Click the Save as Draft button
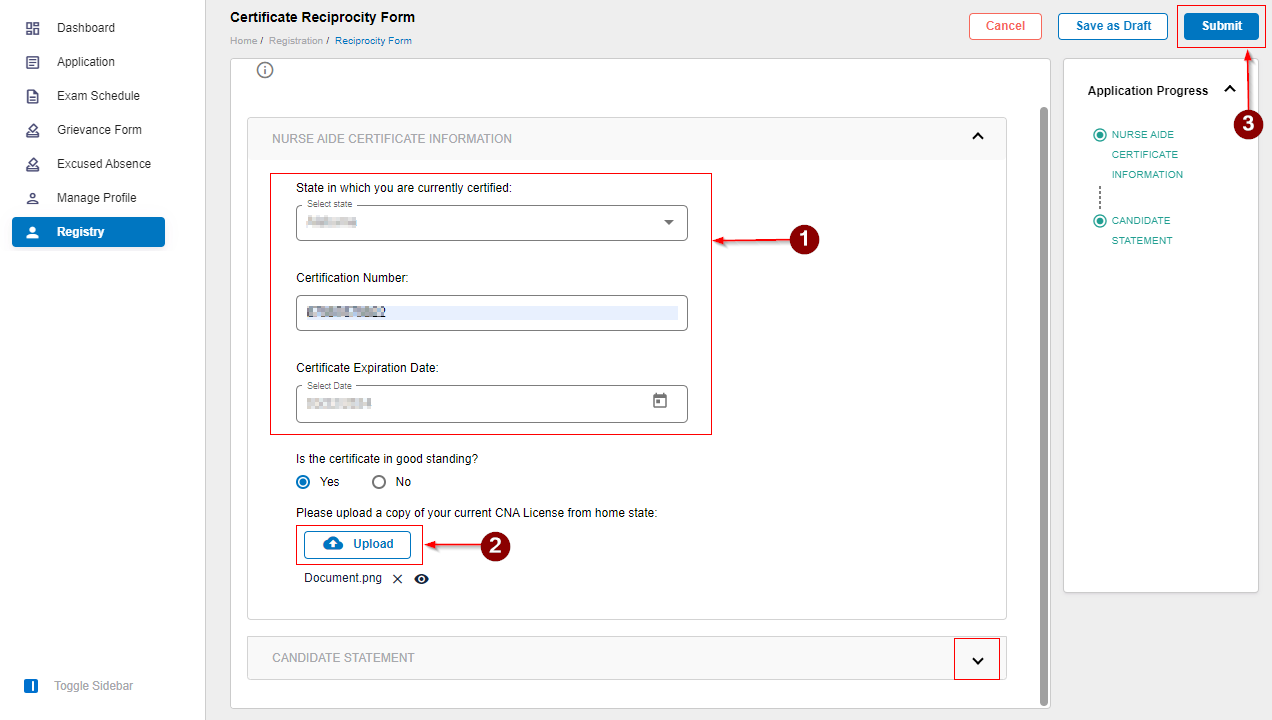The width and height of the screenshot is (1272, 720). pyautogui.click(x=1113, y=26)
